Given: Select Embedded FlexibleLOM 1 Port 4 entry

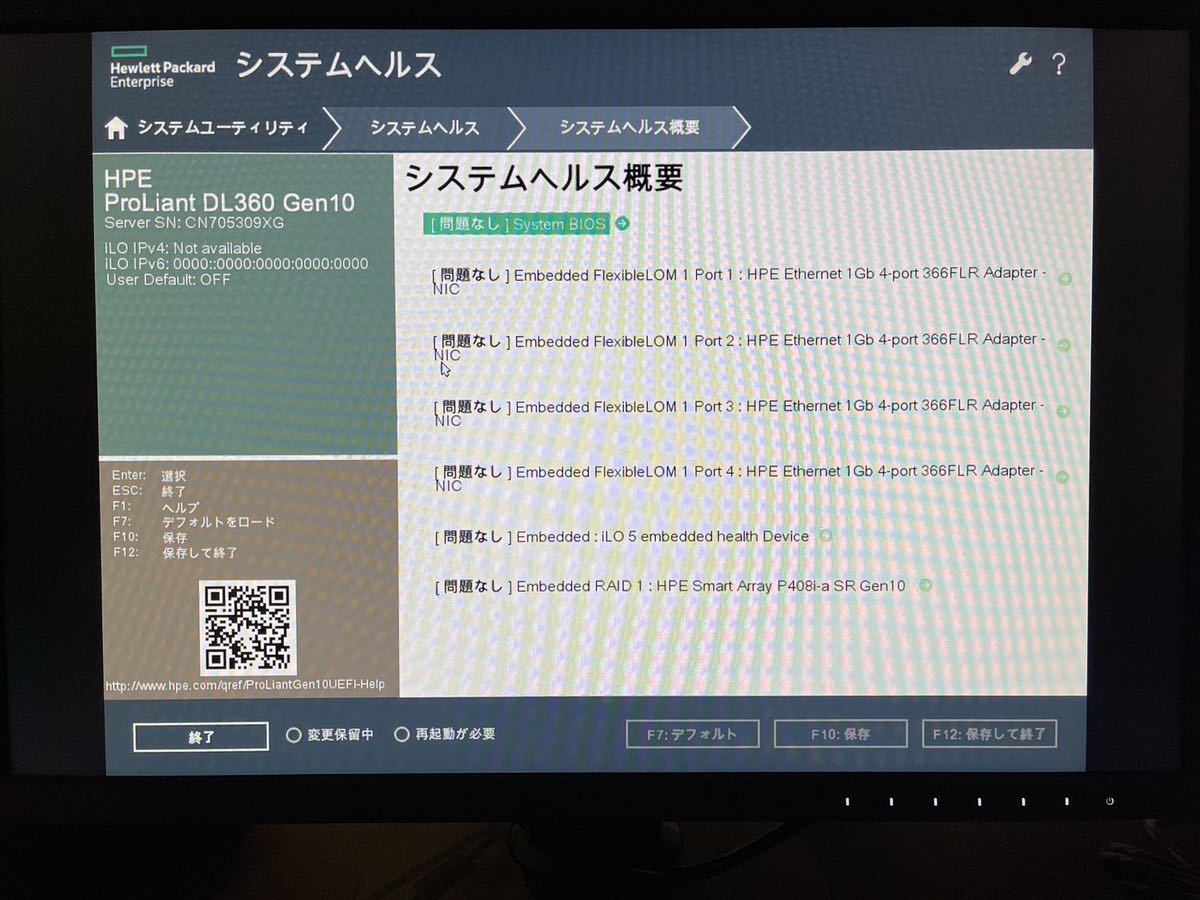Looking at the screenshot, I should point(739,478).
